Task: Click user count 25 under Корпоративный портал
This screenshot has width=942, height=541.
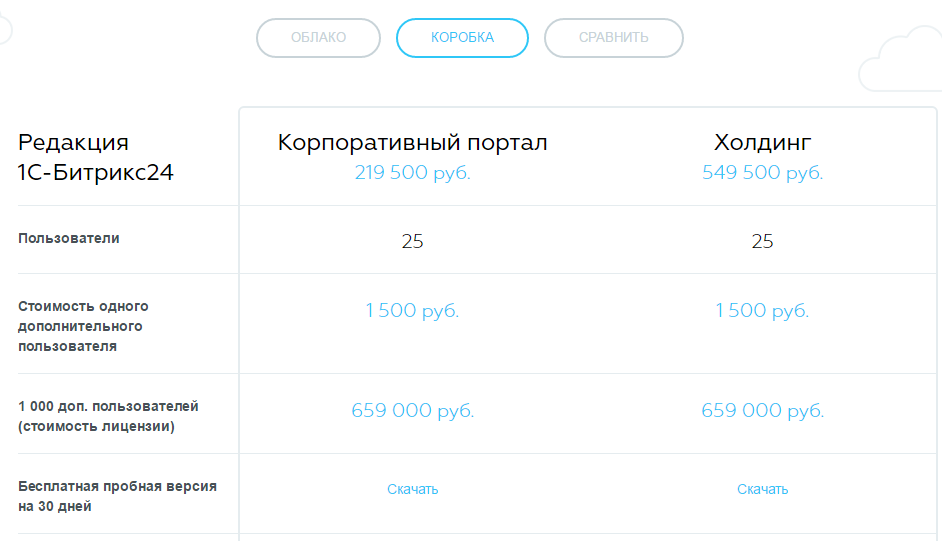Action: point(412,242)
